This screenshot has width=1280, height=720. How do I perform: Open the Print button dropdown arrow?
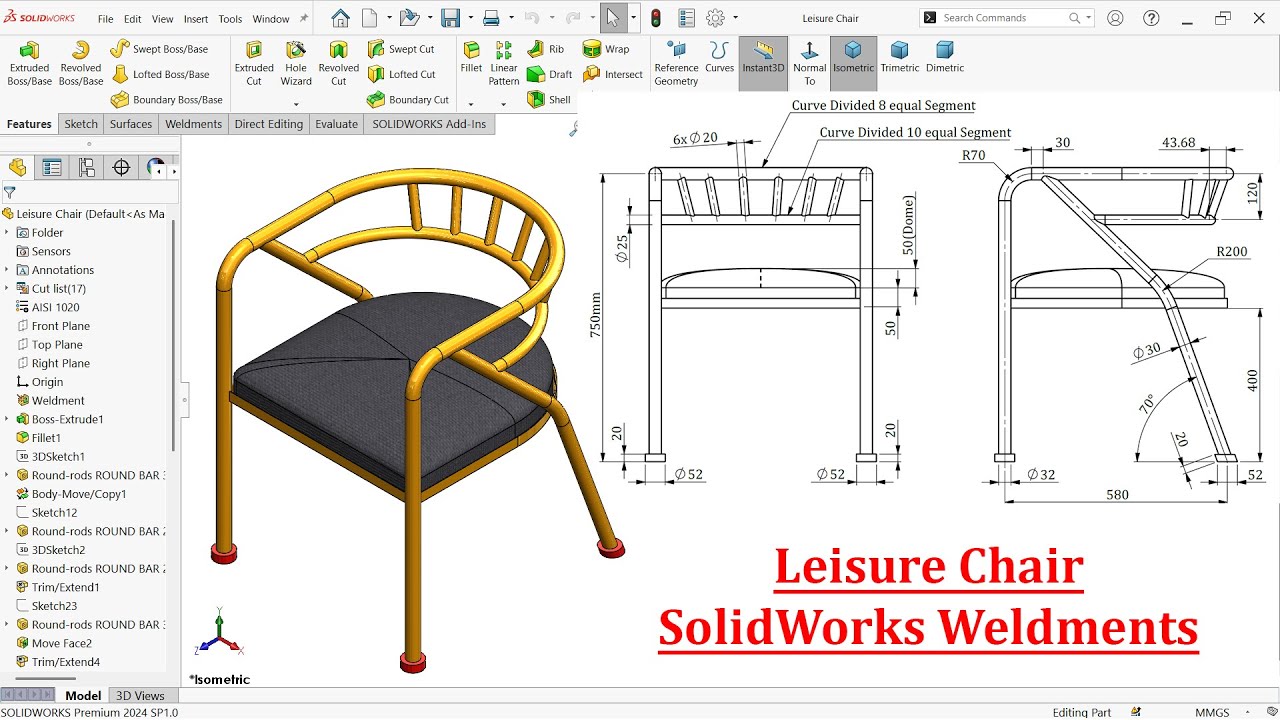[511, 18]
